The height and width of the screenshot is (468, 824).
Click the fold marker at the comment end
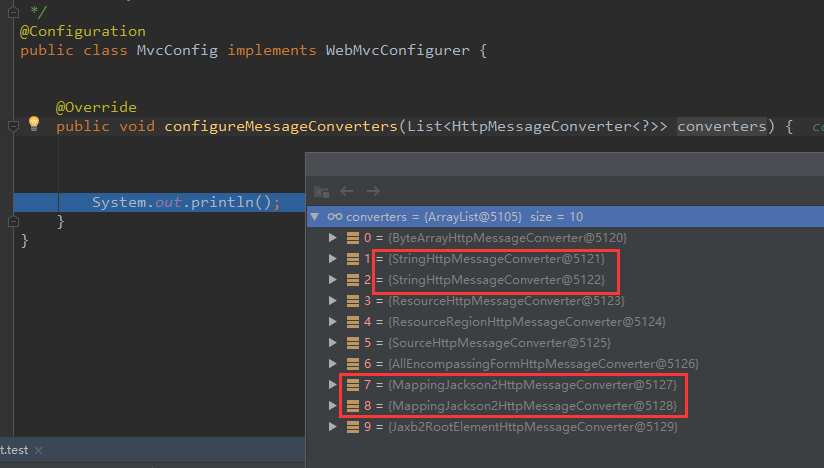[14, 12]
